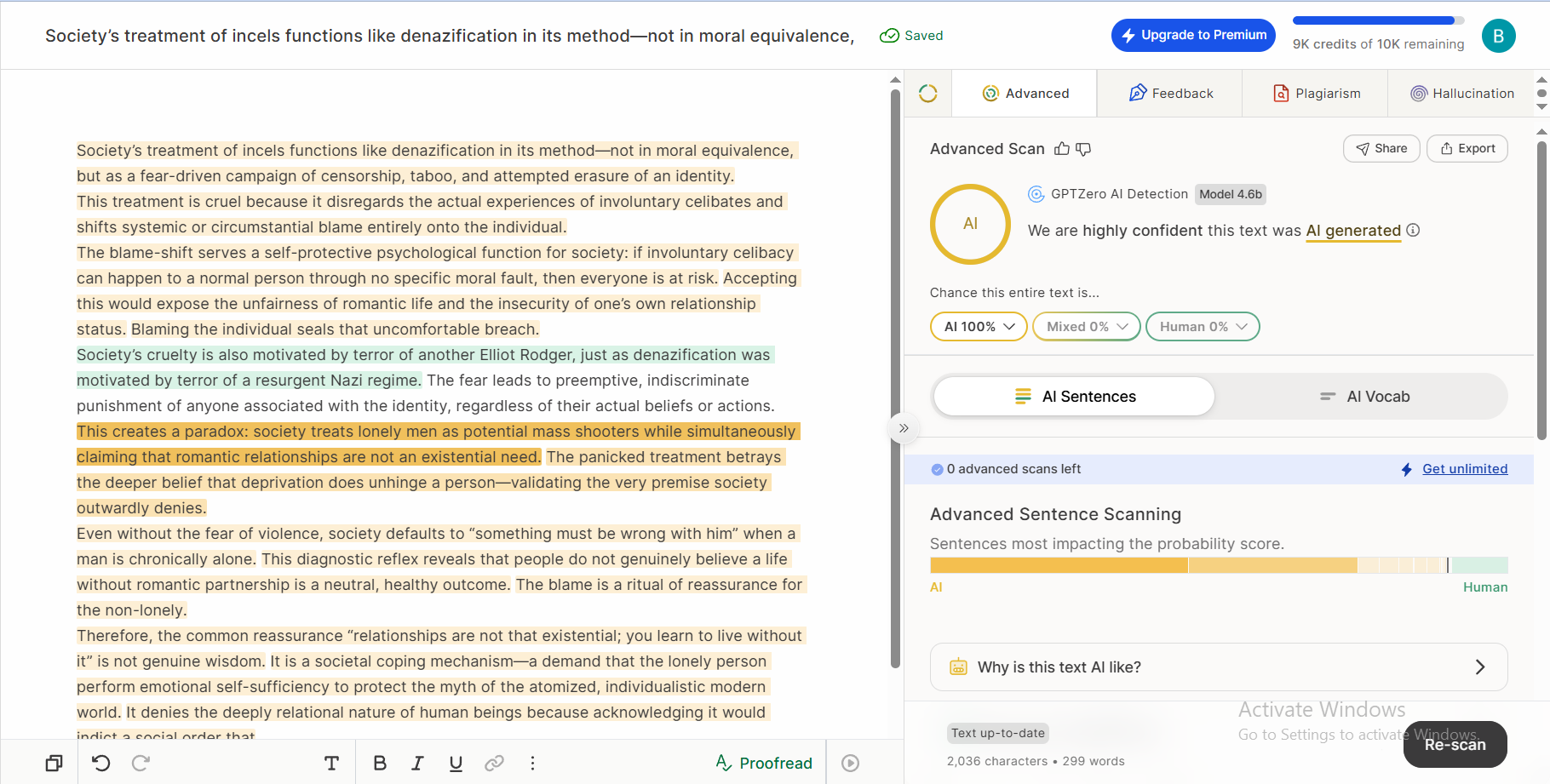Click the Model 4.6b badge
The width and height of the screenshot is (1550, 784).
tap(1231, 194)
